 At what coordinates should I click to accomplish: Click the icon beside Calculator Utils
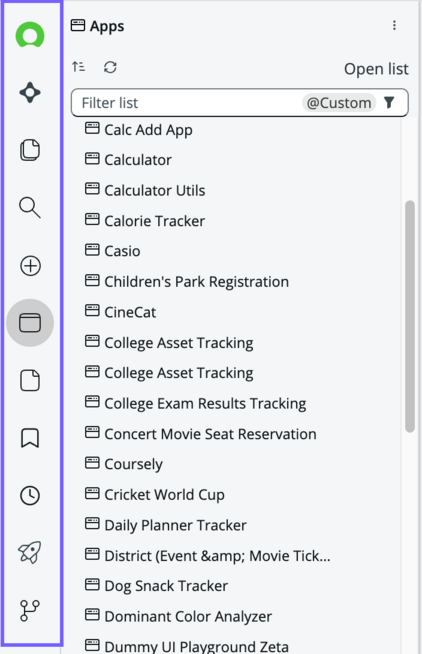pyautogui.click(x=92, y=189)
